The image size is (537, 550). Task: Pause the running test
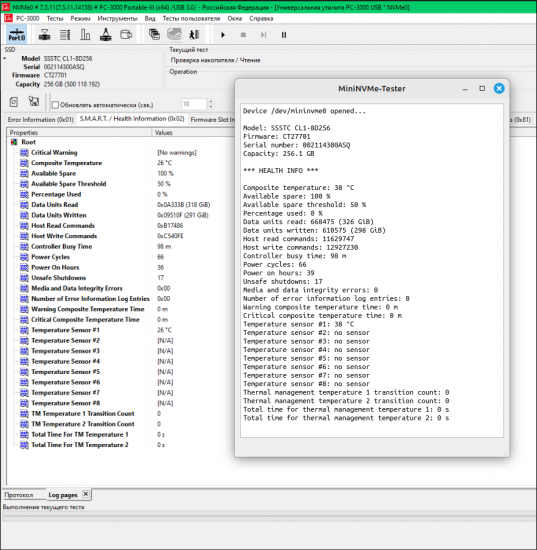coord(284,35)
